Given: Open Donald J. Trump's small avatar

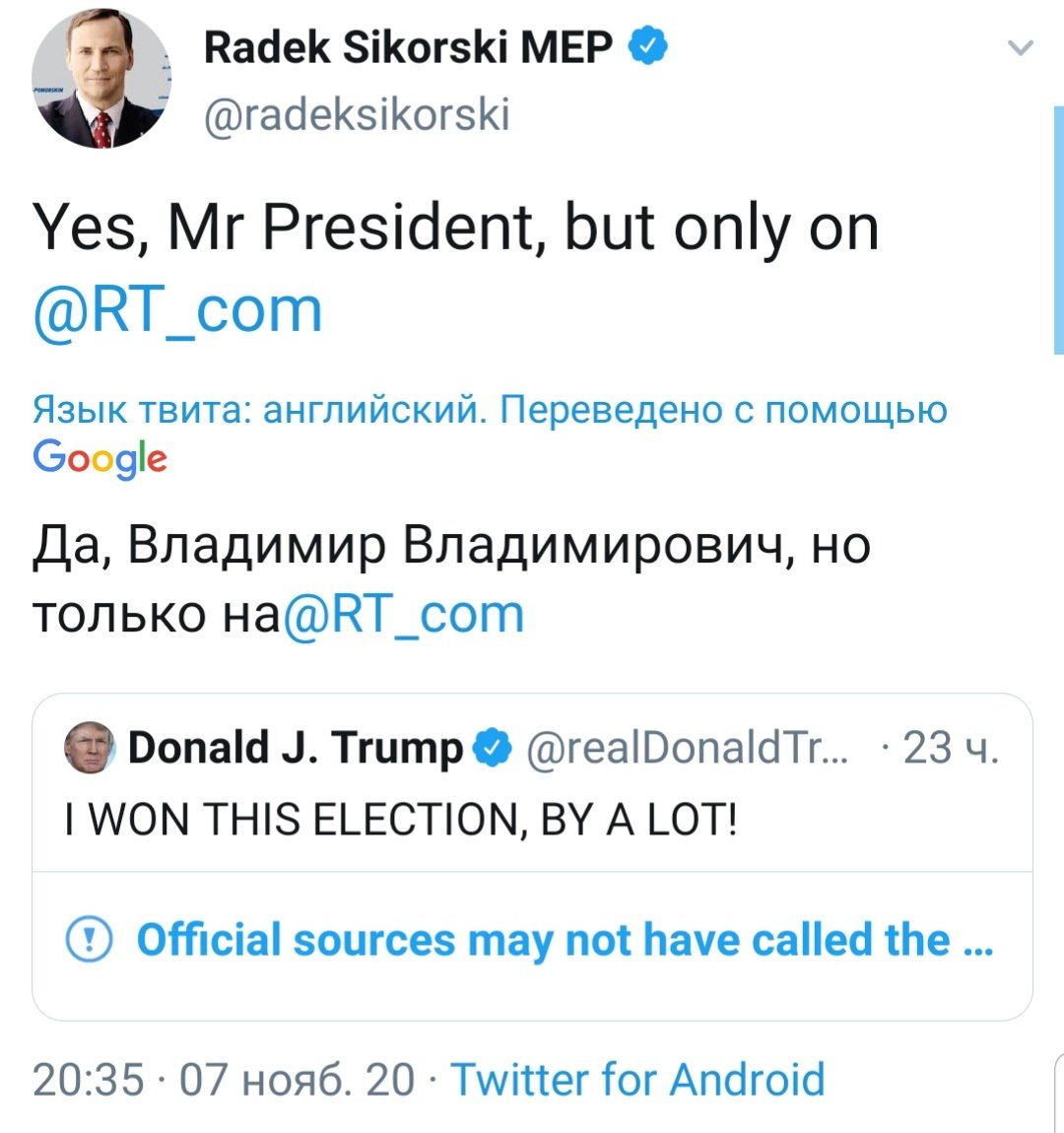Looking at the screenshot, I should [x=90, y=748].
